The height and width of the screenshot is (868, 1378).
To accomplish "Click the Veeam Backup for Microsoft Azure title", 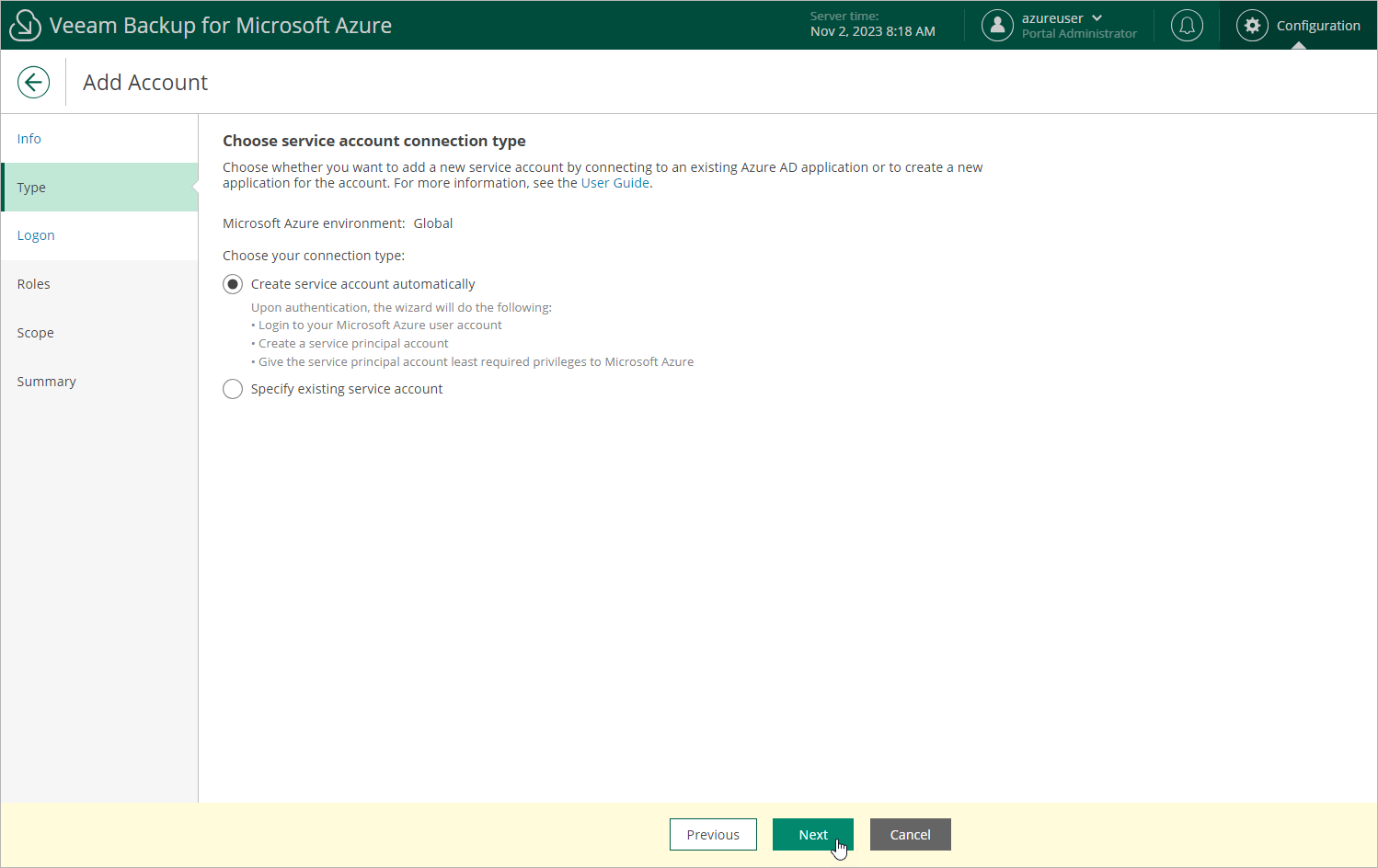I will coord(221,26).
